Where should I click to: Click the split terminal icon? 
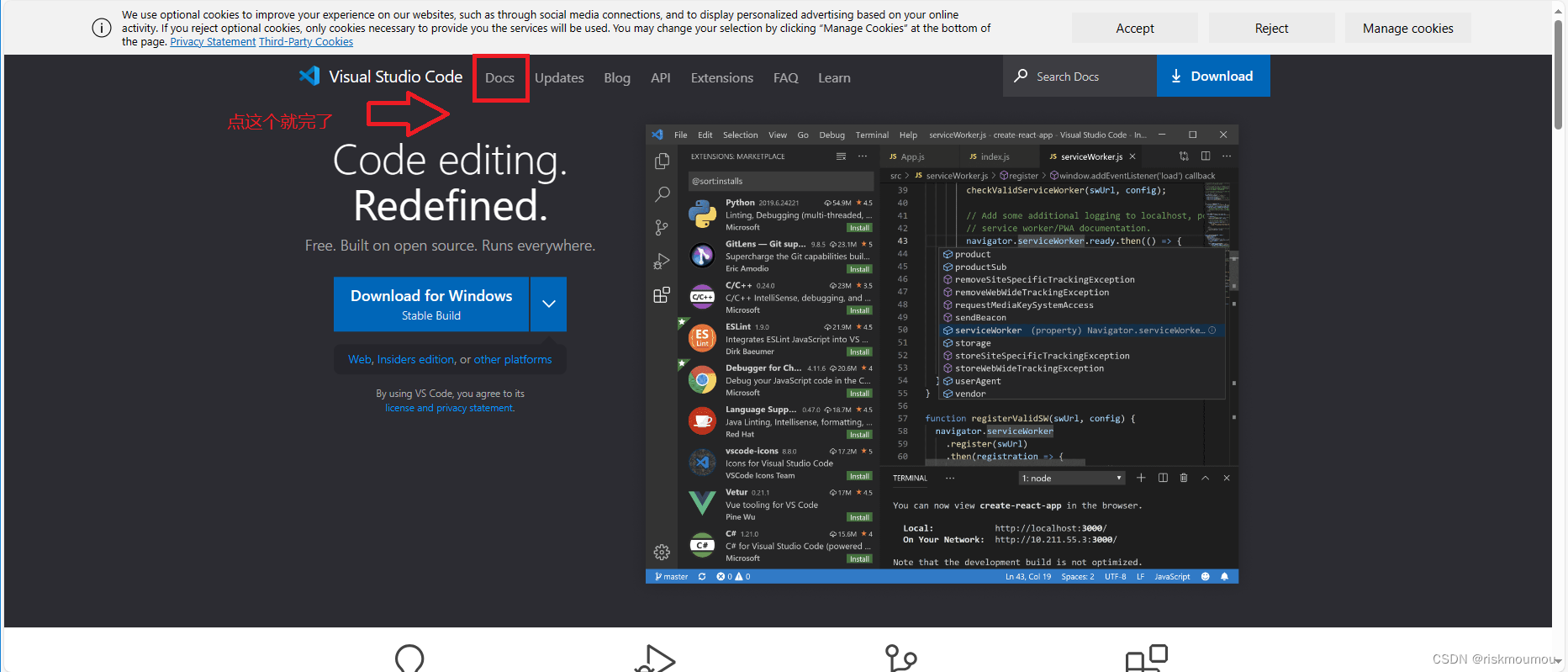pyautogui.click(x=1163, y=478)
